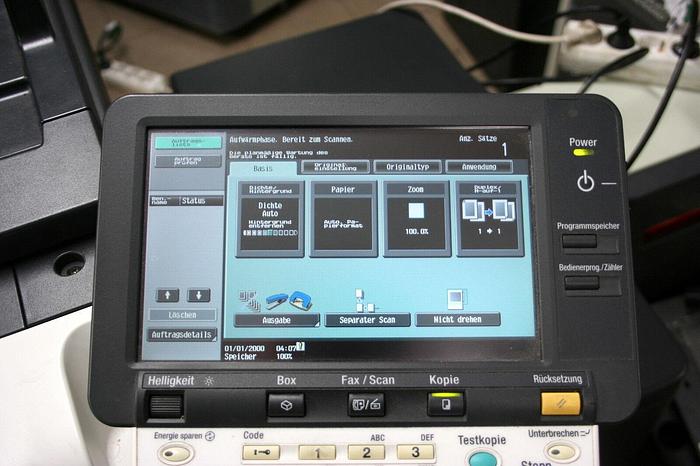
Task: Push the teal Testkopie button
Action: [x=482, y=460]
